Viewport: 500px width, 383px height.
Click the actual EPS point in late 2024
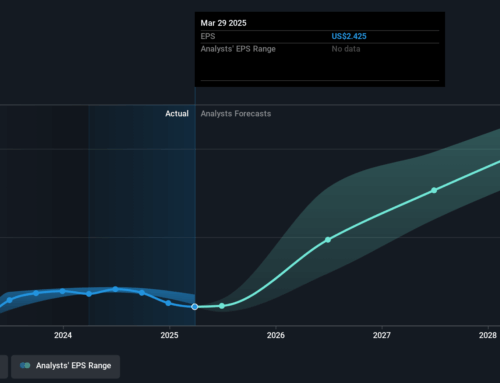[x=142, y=293]
